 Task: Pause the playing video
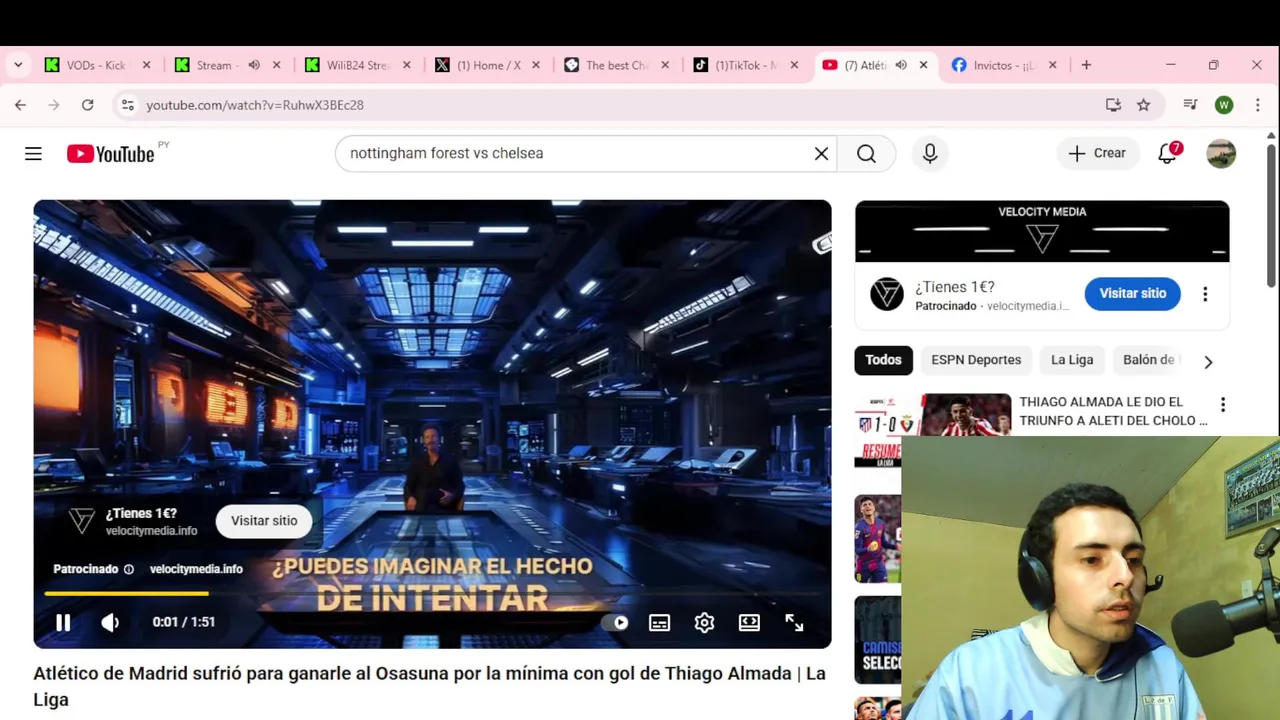click(x=63, y=622)
